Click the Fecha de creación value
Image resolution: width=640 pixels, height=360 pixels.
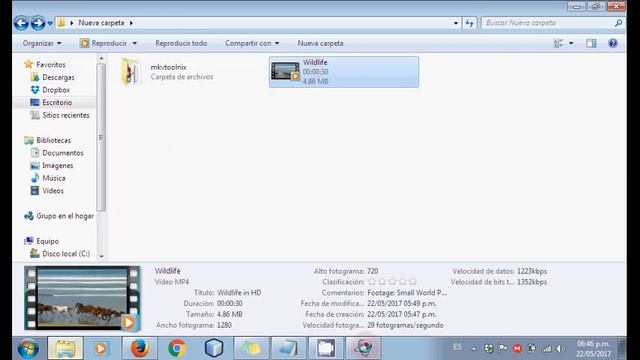coord(402,314)
